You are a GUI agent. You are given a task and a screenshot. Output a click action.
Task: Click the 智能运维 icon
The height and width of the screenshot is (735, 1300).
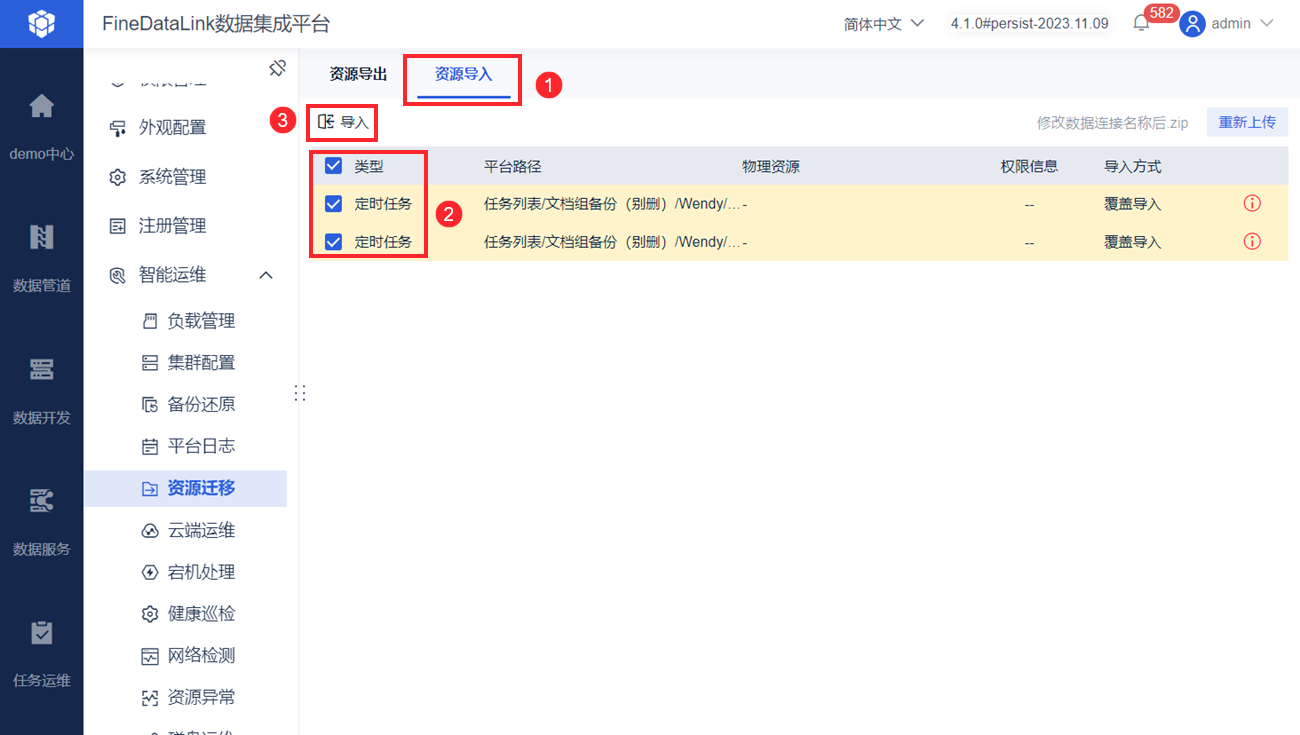pyautogui.click(x=118, y=275)
